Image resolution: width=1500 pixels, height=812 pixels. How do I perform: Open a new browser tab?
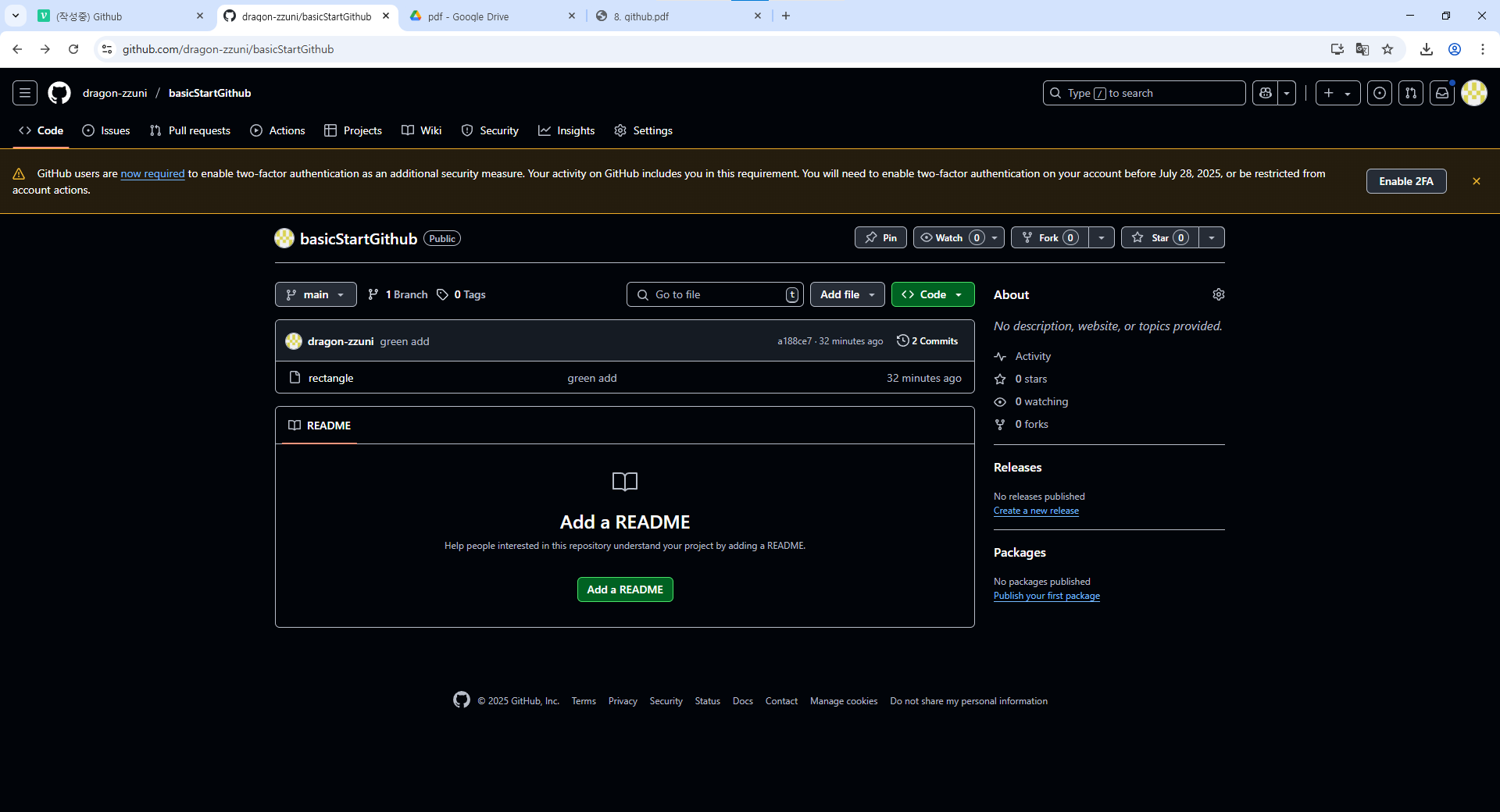pos(786,16)
